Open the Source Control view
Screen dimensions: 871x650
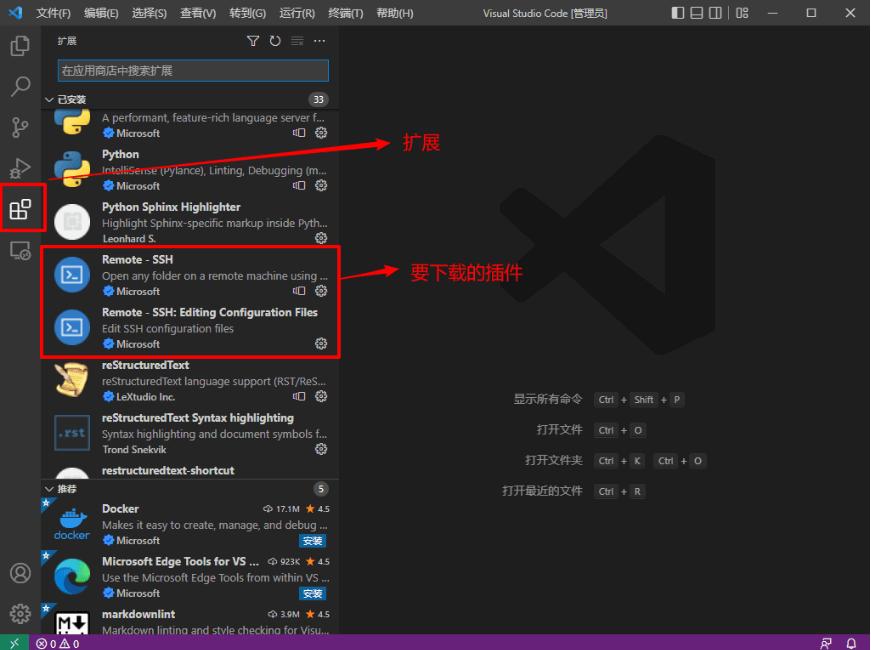click(x=20, y=127)
